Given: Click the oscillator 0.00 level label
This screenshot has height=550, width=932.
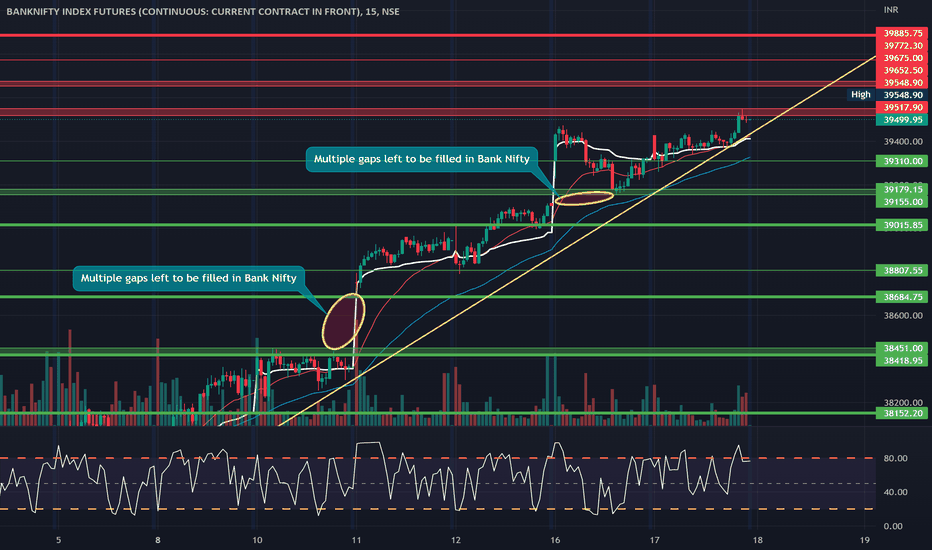Looking at the screenshot, I should point(893,526).
